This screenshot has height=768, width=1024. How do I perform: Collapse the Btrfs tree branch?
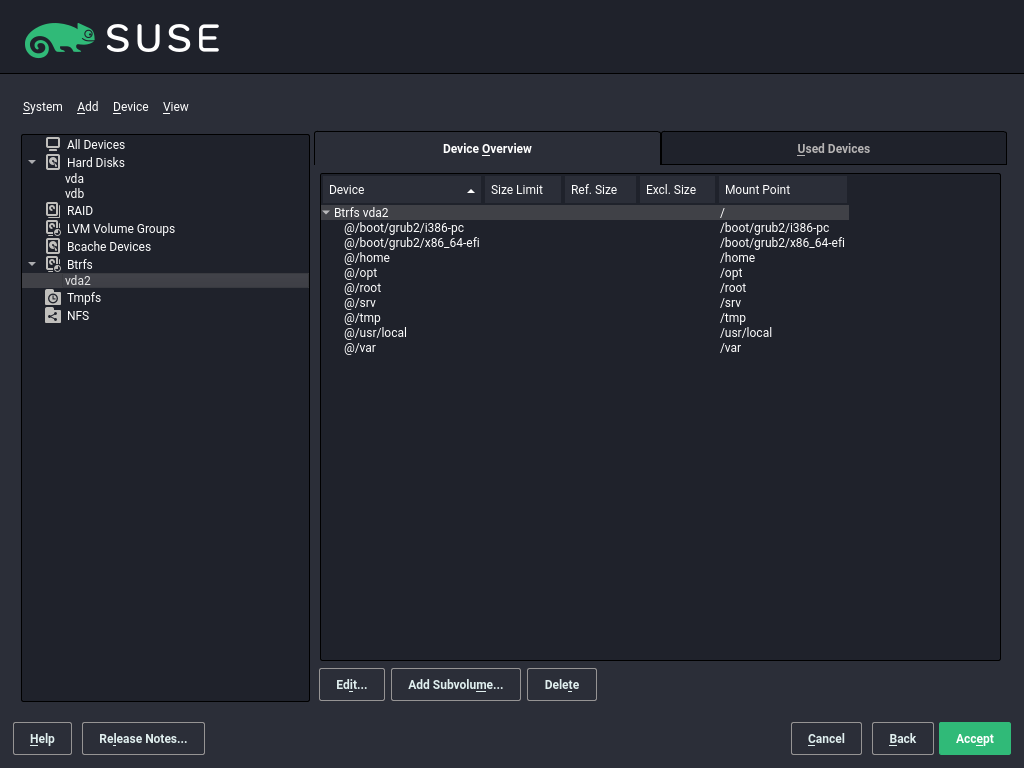32,264
